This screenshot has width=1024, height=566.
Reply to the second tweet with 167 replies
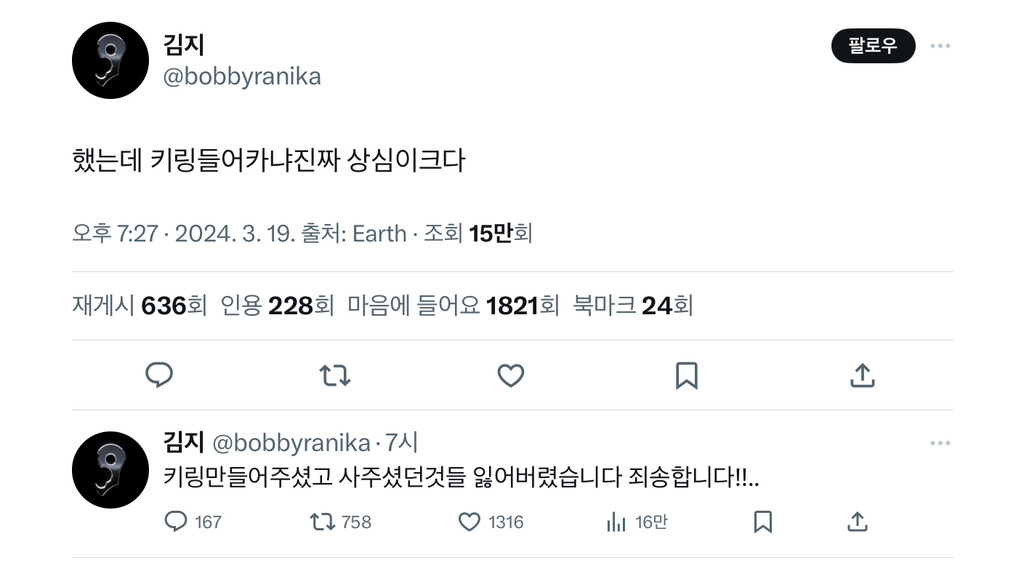(x=175, y=521)
